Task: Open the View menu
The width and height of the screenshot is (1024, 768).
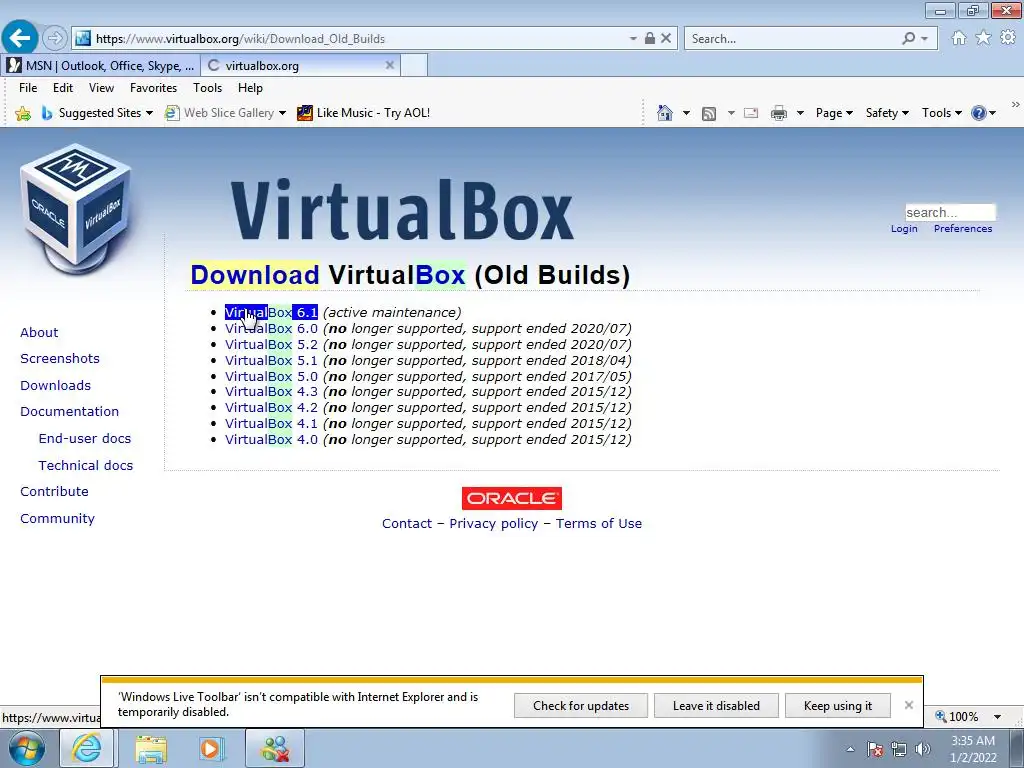Action: [101, 88]
